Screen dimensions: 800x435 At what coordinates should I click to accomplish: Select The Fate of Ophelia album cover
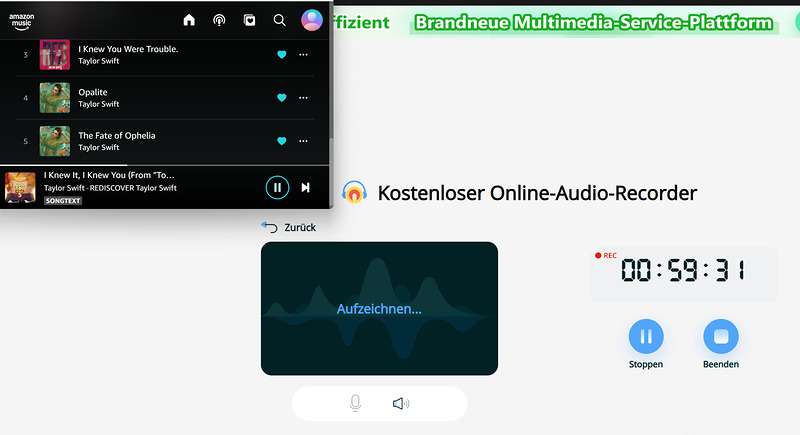(x=55, y=141)
